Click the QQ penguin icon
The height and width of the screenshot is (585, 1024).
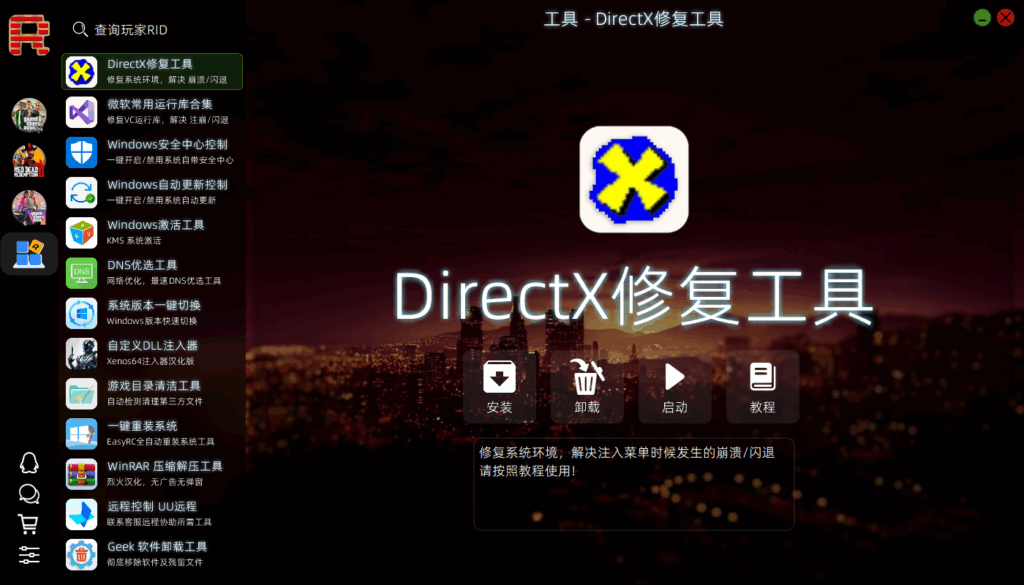pyautogui.click(x=29, y=463)
